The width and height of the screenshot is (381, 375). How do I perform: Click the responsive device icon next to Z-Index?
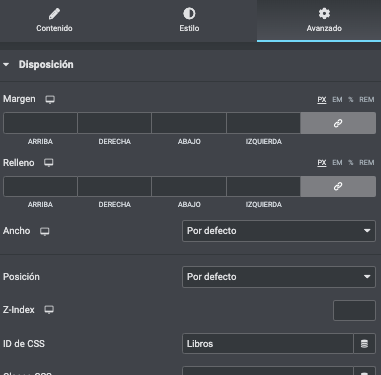tap(49, 310)
